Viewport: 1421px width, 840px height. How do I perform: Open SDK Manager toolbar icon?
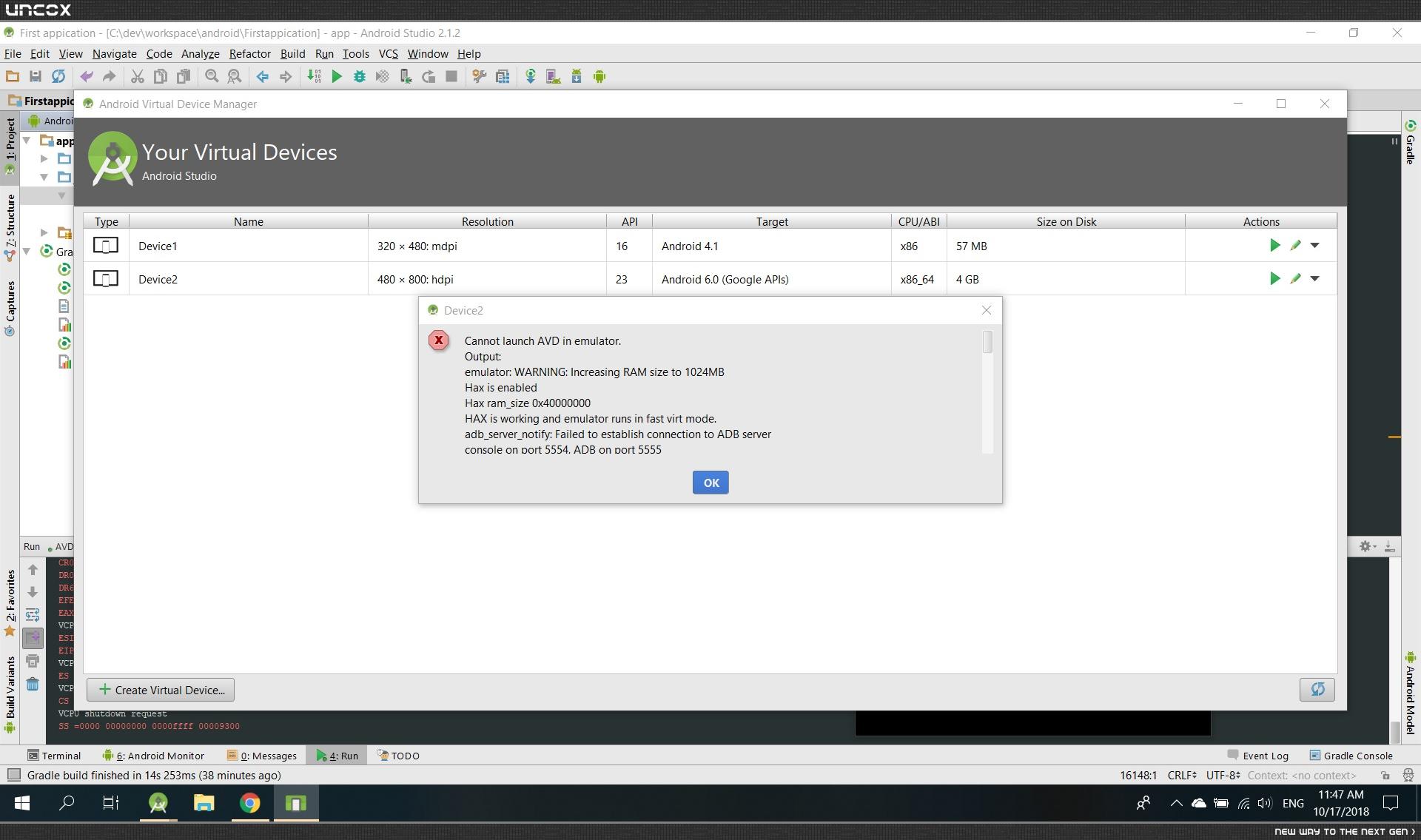577,76
